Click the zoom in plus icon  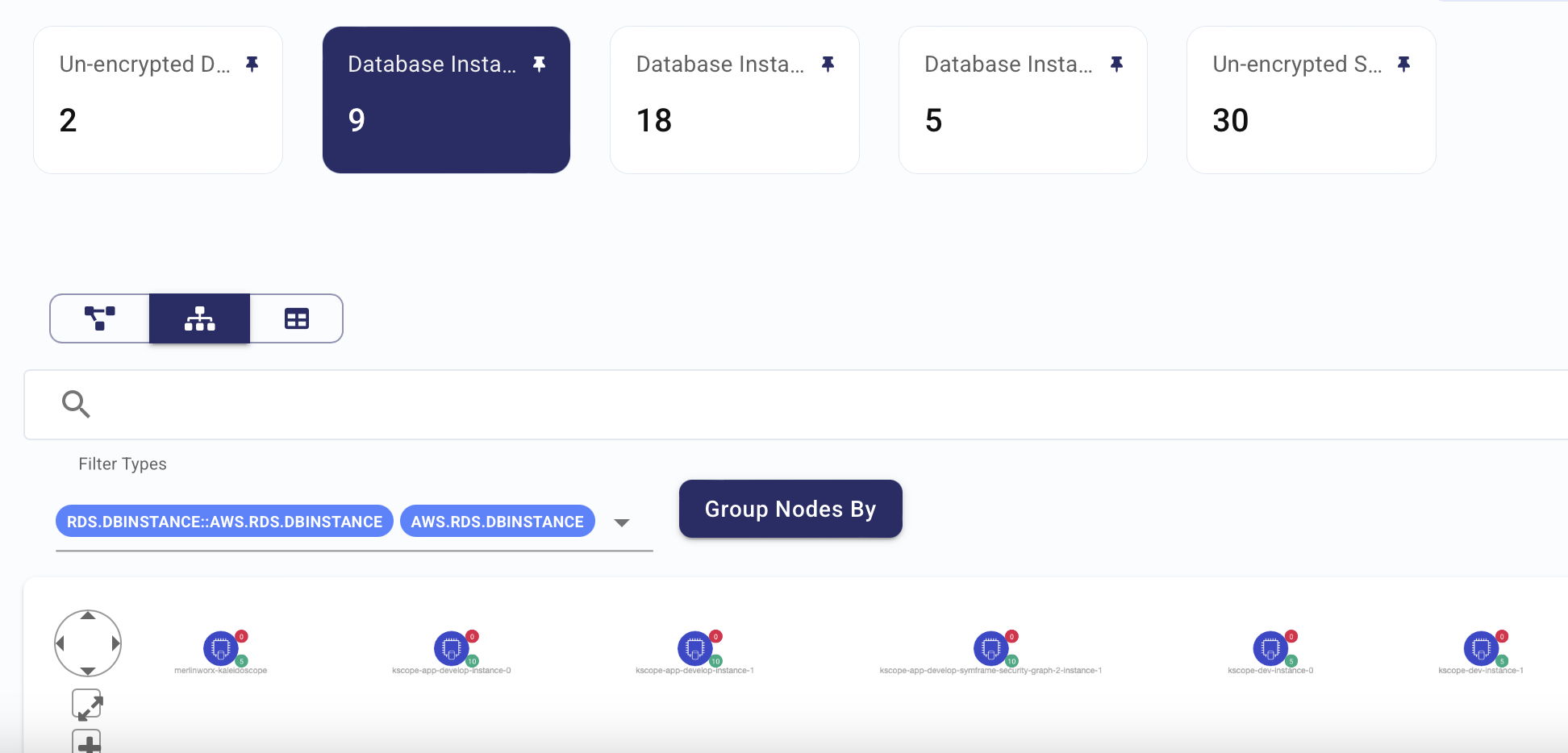point(87,742)
